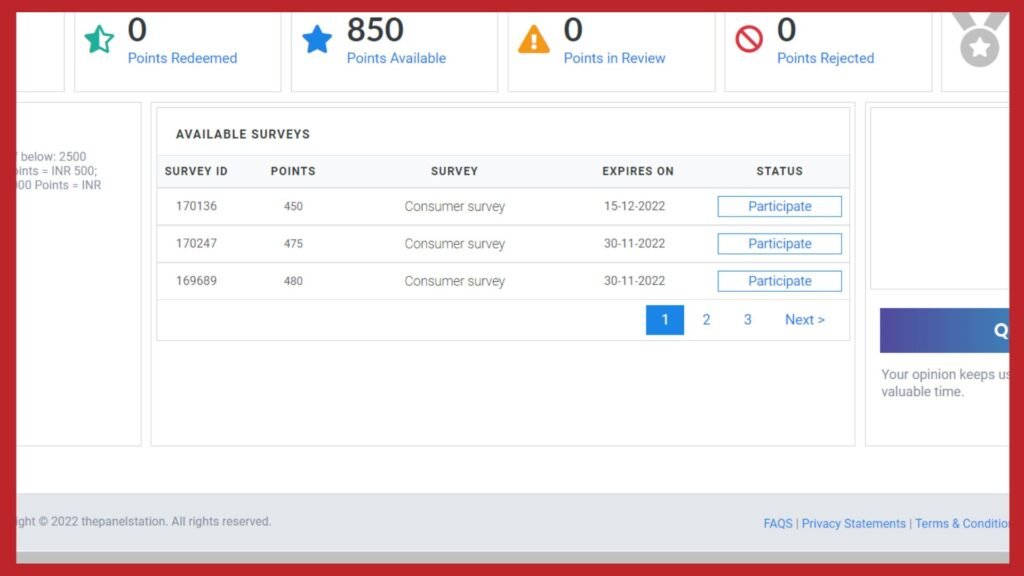This screenshot has width=1024, height=576.
Task: Click the expiry date 15-12-2022
Action: [x=634, y=206]
